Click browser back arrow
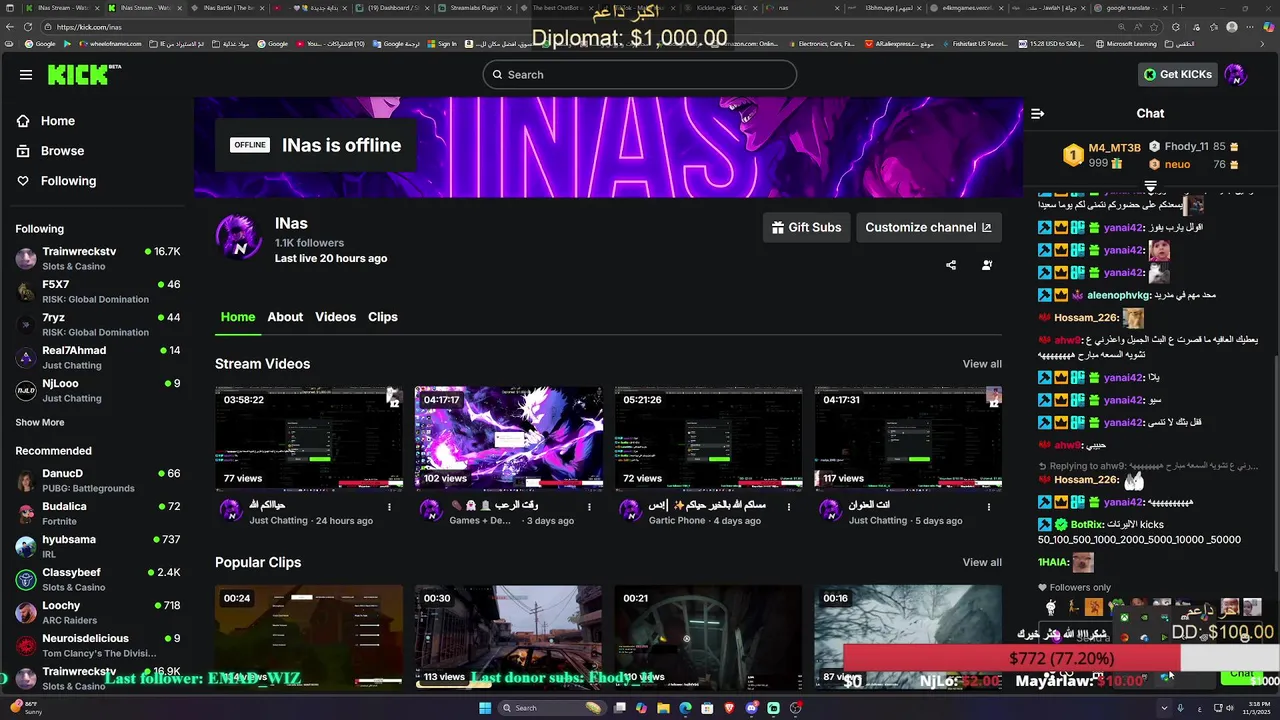Viewport: 1280px width, 720px height. point(9,28)
